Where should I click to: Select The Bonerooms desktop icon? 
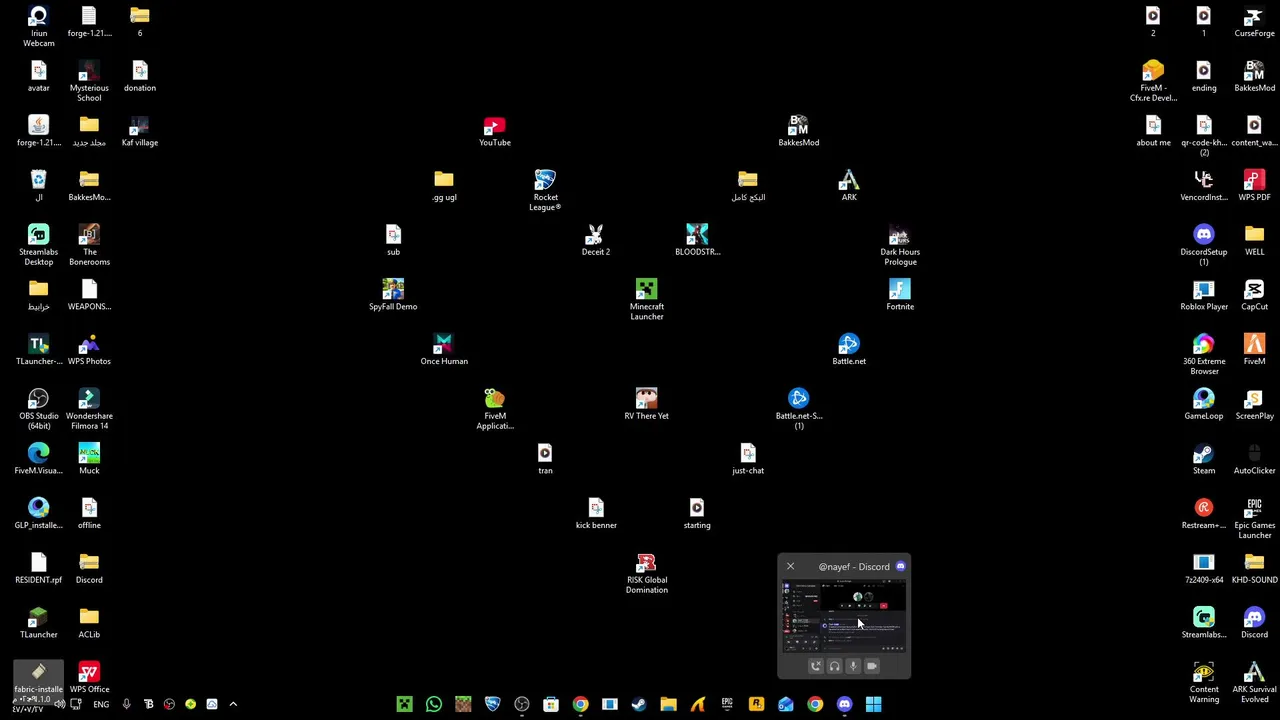click(x=89, y=245)
